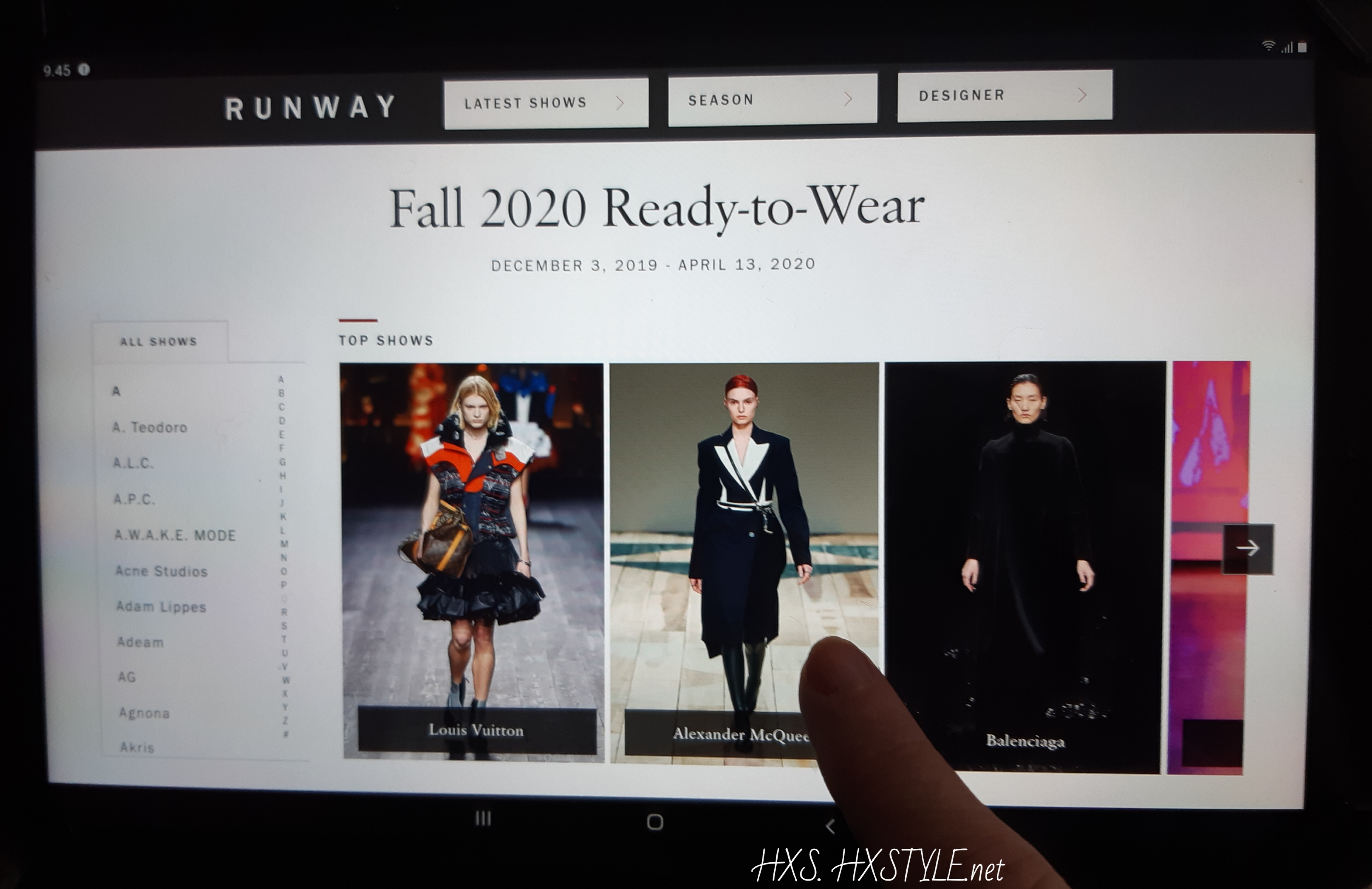
Task: Jump to letter Z in alphabet index
Action: click(286, 721)
